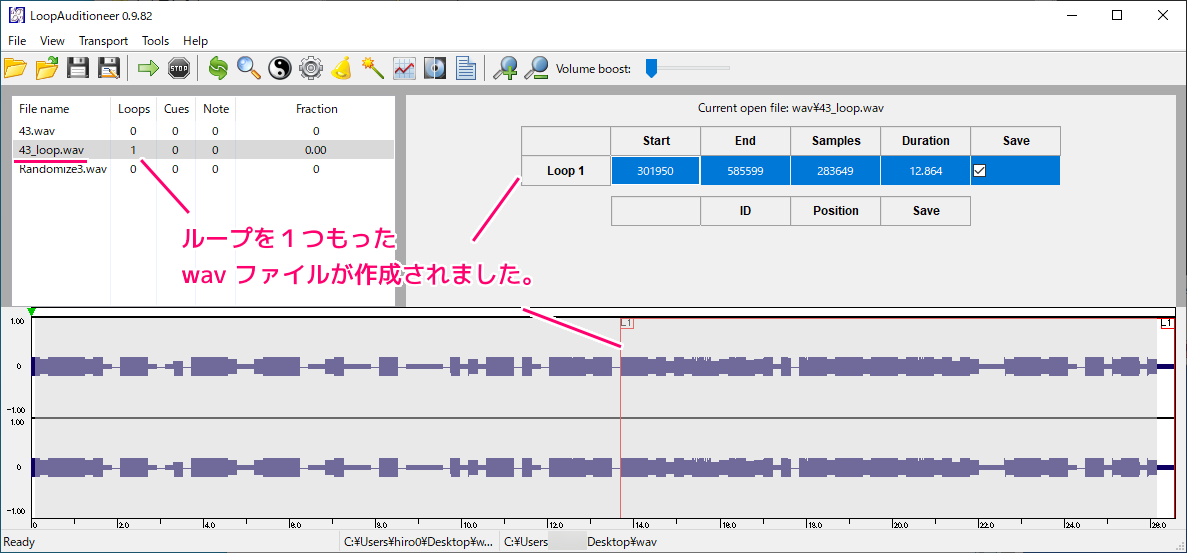Click the yellow bell toolbar icon
The width and height of the screenshot is (1187, 553).
[x=342, y=68]
